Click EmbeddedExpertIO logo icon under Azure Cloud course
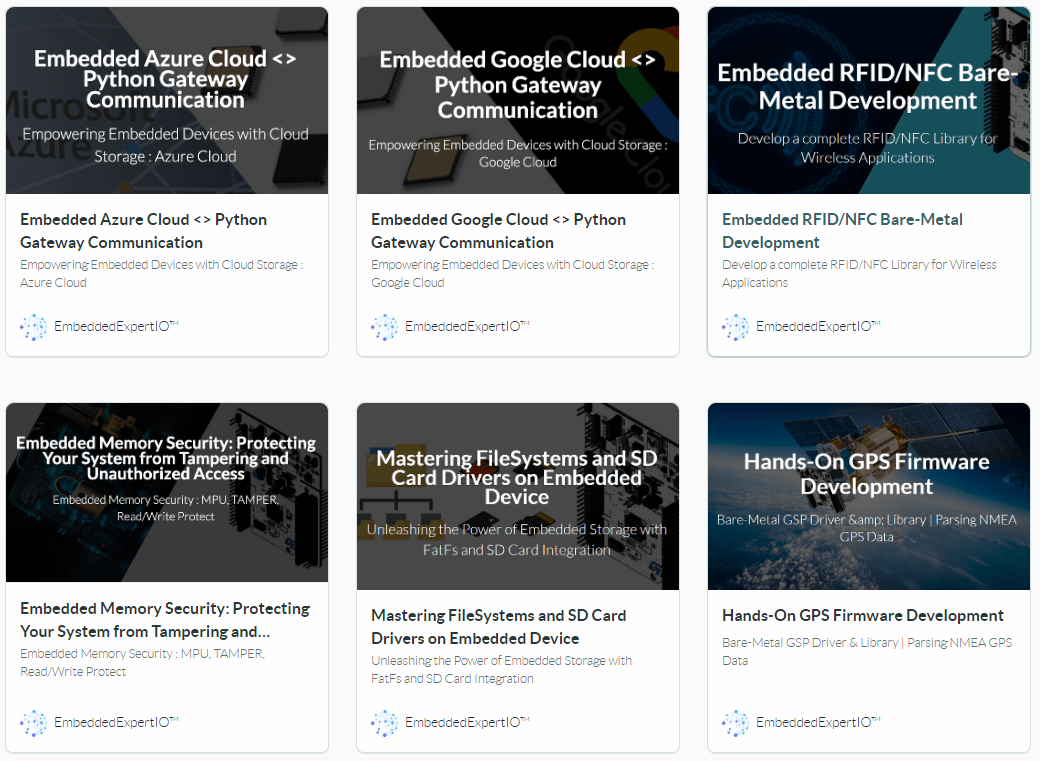This screenshot has width=1040, height=761. 33,327
